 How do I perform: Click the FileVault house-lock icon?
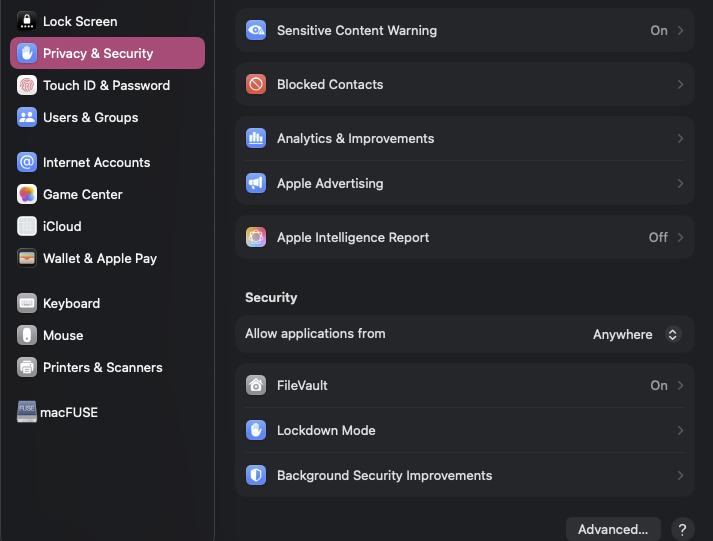point(256,385)
